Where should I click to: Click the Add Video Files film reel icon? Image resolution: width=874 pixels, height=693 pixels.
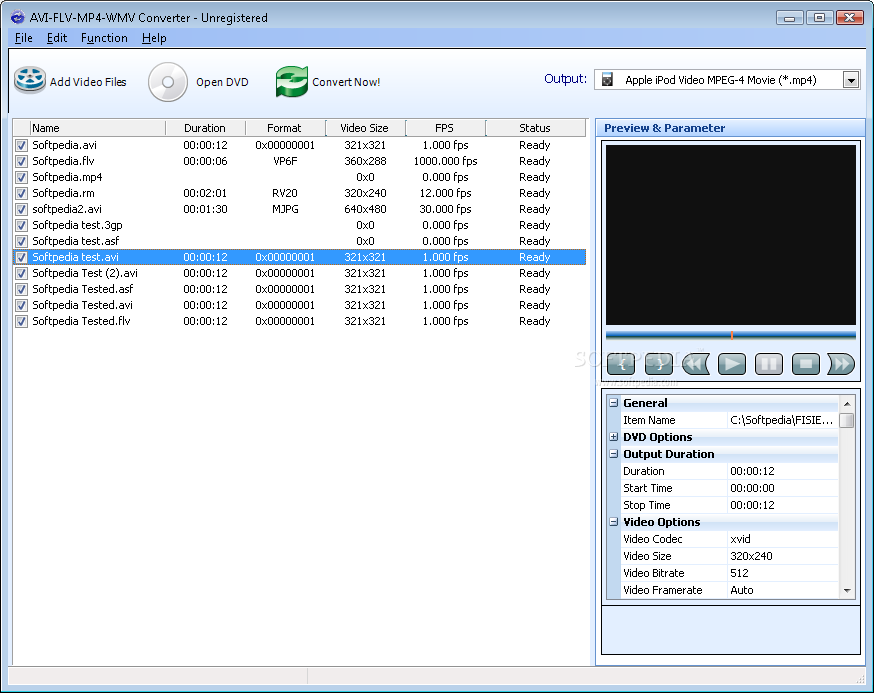click(30, 80)
